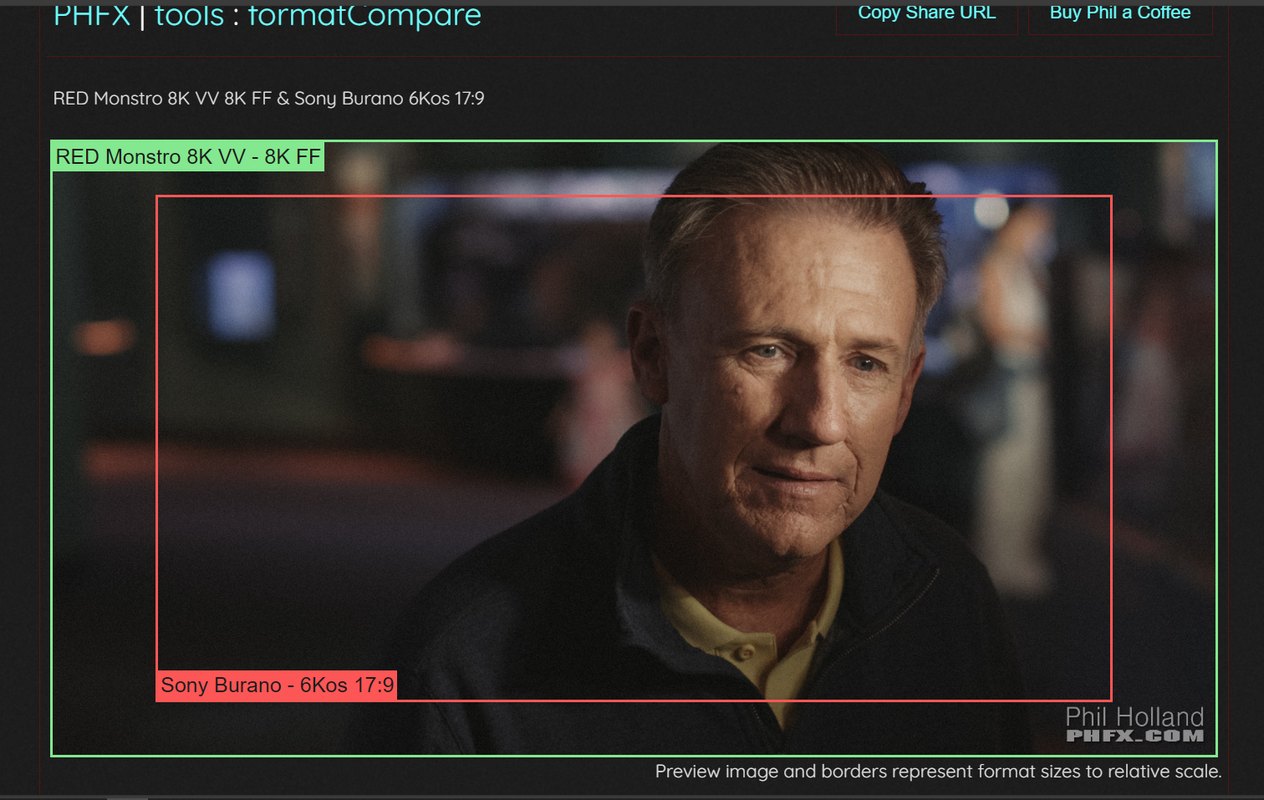1264x800 pixels.
Task: Select the RED Monstro 8K VV green label
Action: click(x=188, y=157)
